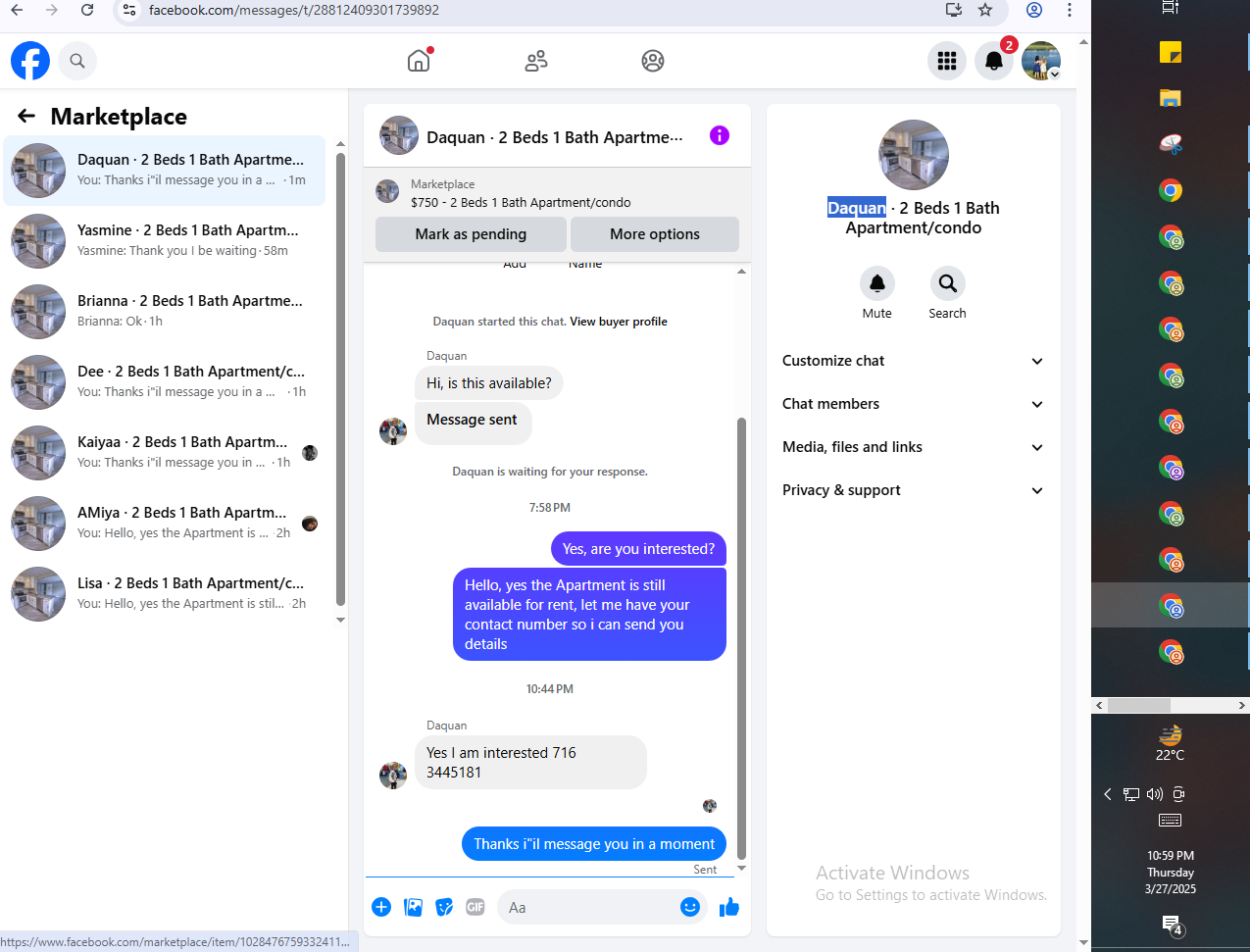Open the emoji picker in message box
The image size is (1250, 952).
690,907
